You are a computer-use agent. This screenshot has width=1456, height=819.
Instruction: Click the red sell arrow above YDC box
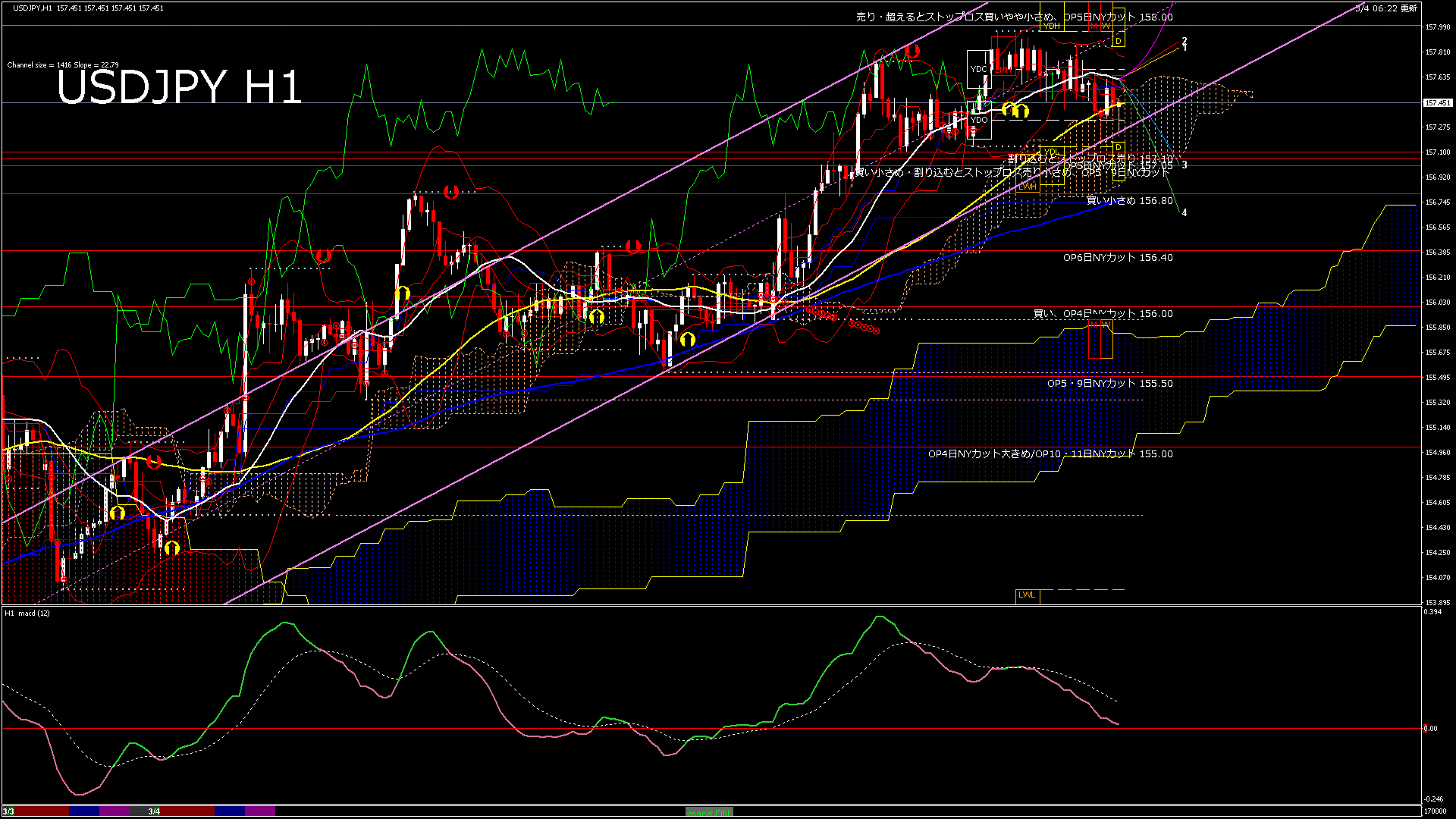pos(912,51)
